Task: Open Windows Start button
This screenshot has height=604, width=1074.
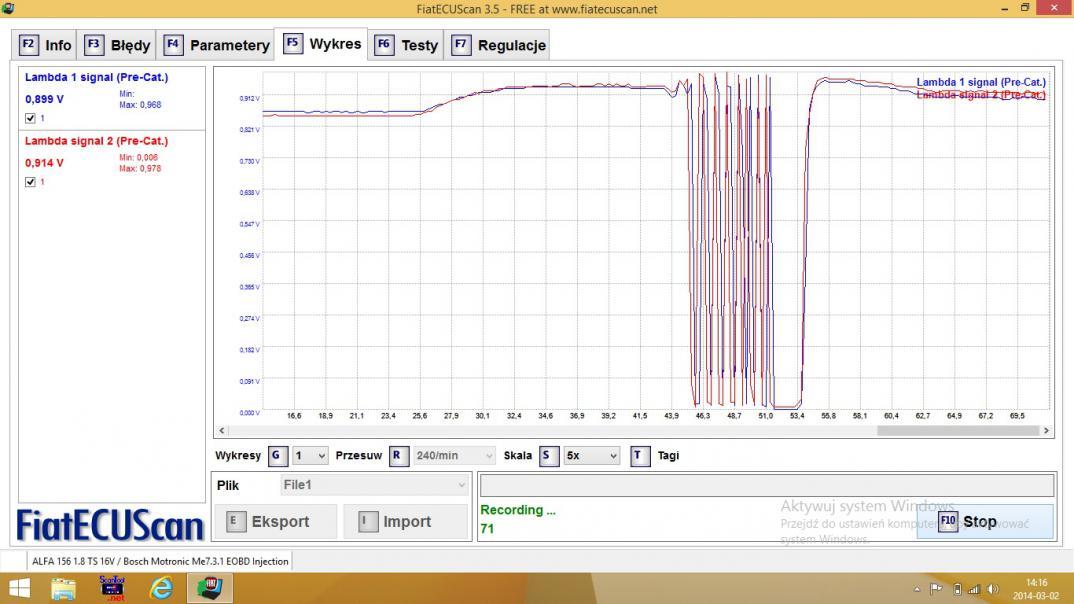Action: tap(20, 589)
